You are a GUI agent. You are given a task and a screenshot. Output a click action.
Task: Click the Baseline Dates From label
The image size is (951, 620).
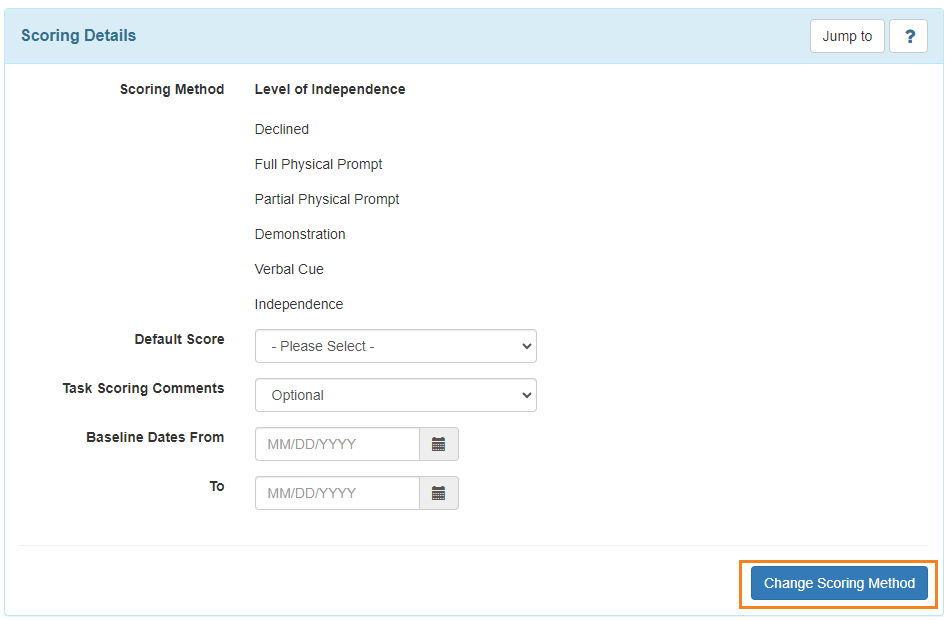(x=155, y=437)
